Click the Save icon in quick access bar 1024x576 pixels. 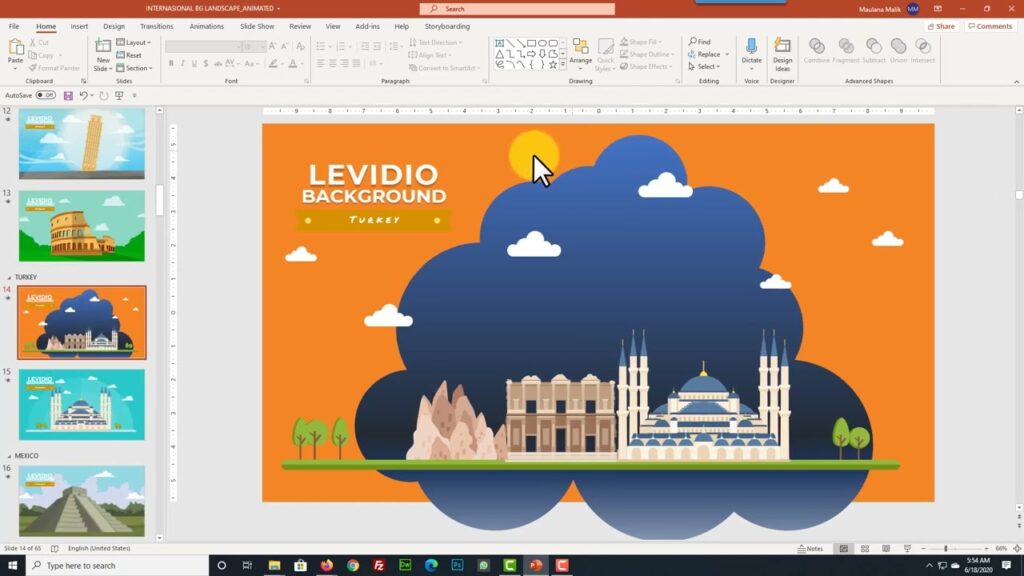[68, 95]
